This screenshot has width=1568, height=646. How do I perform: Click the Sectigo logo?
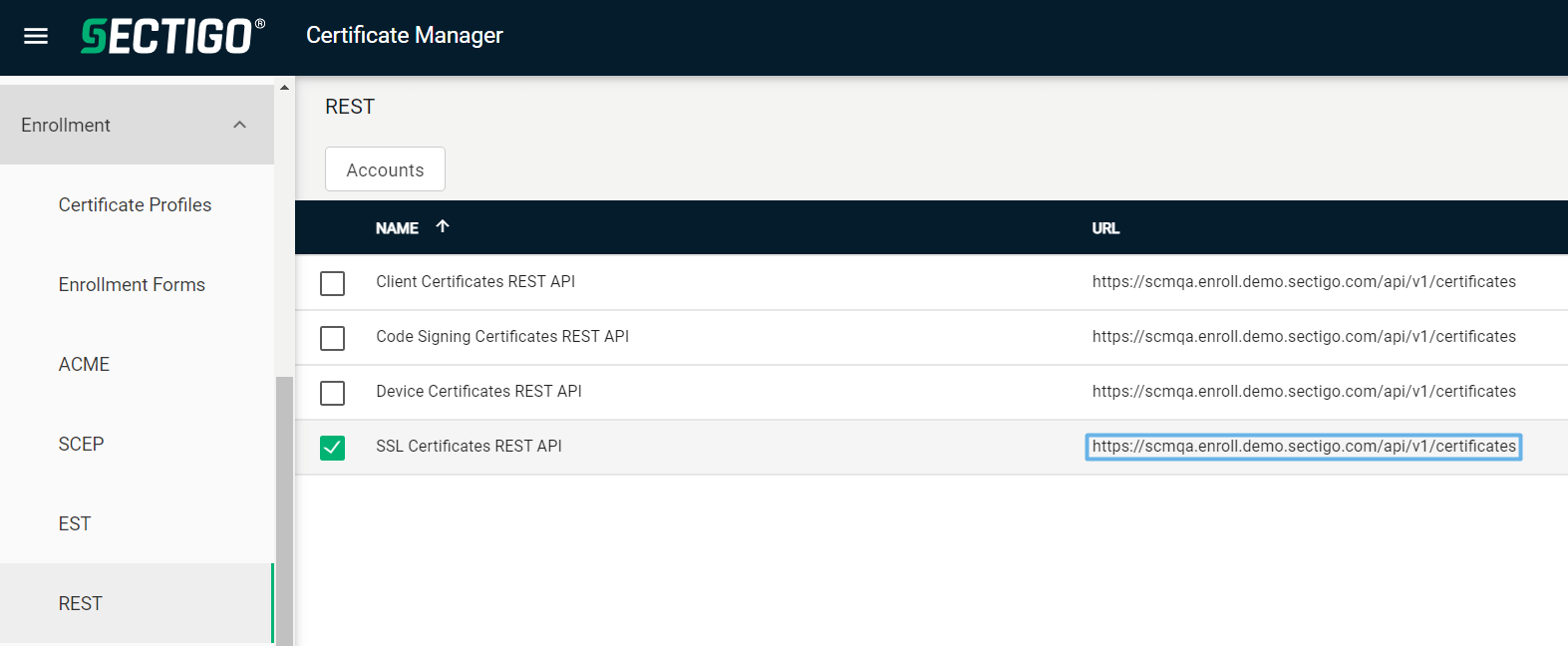[173, 36]
